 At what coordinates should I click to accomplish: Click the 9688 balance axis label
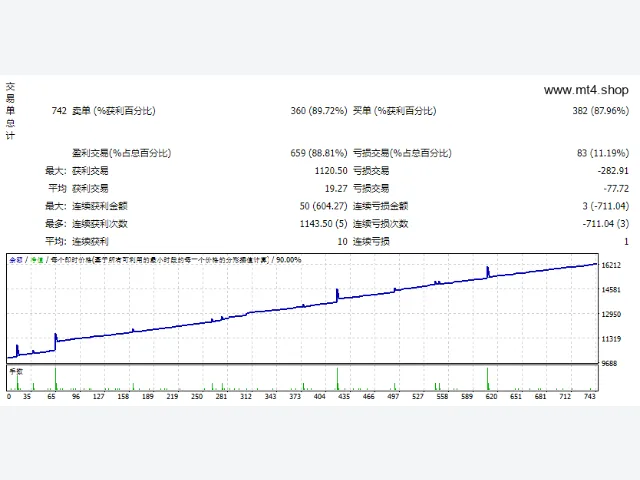point(609,363)
